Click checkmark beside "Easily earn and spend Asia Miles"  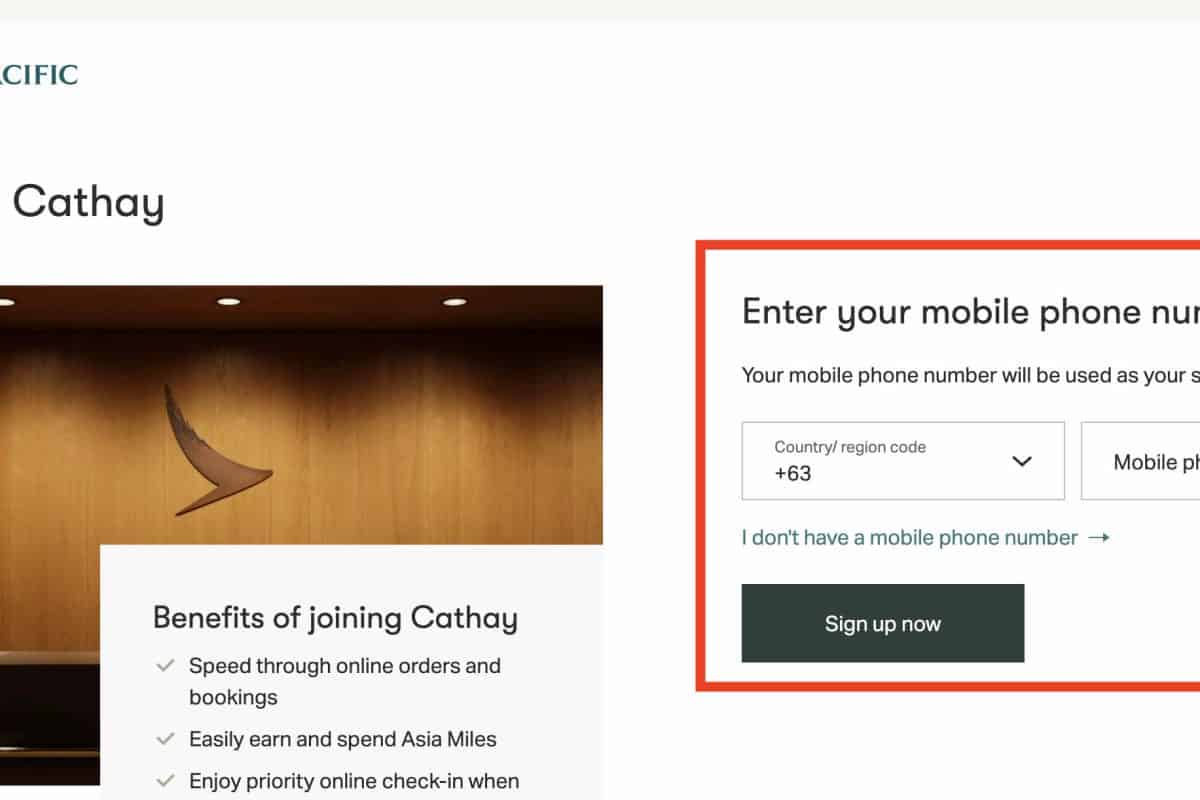click(x=166, y=740)
